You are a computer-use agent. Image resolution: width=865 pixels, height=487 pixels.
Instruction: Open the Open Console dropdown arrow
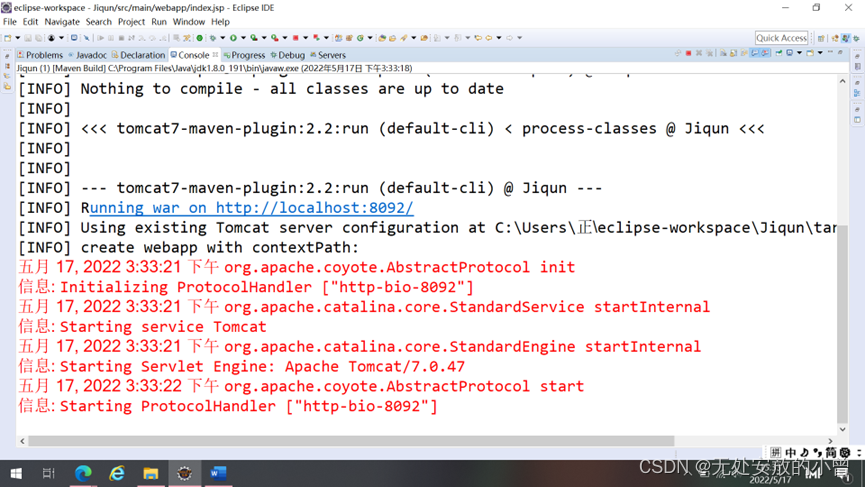pyautogui.click(x=820, y=53)
